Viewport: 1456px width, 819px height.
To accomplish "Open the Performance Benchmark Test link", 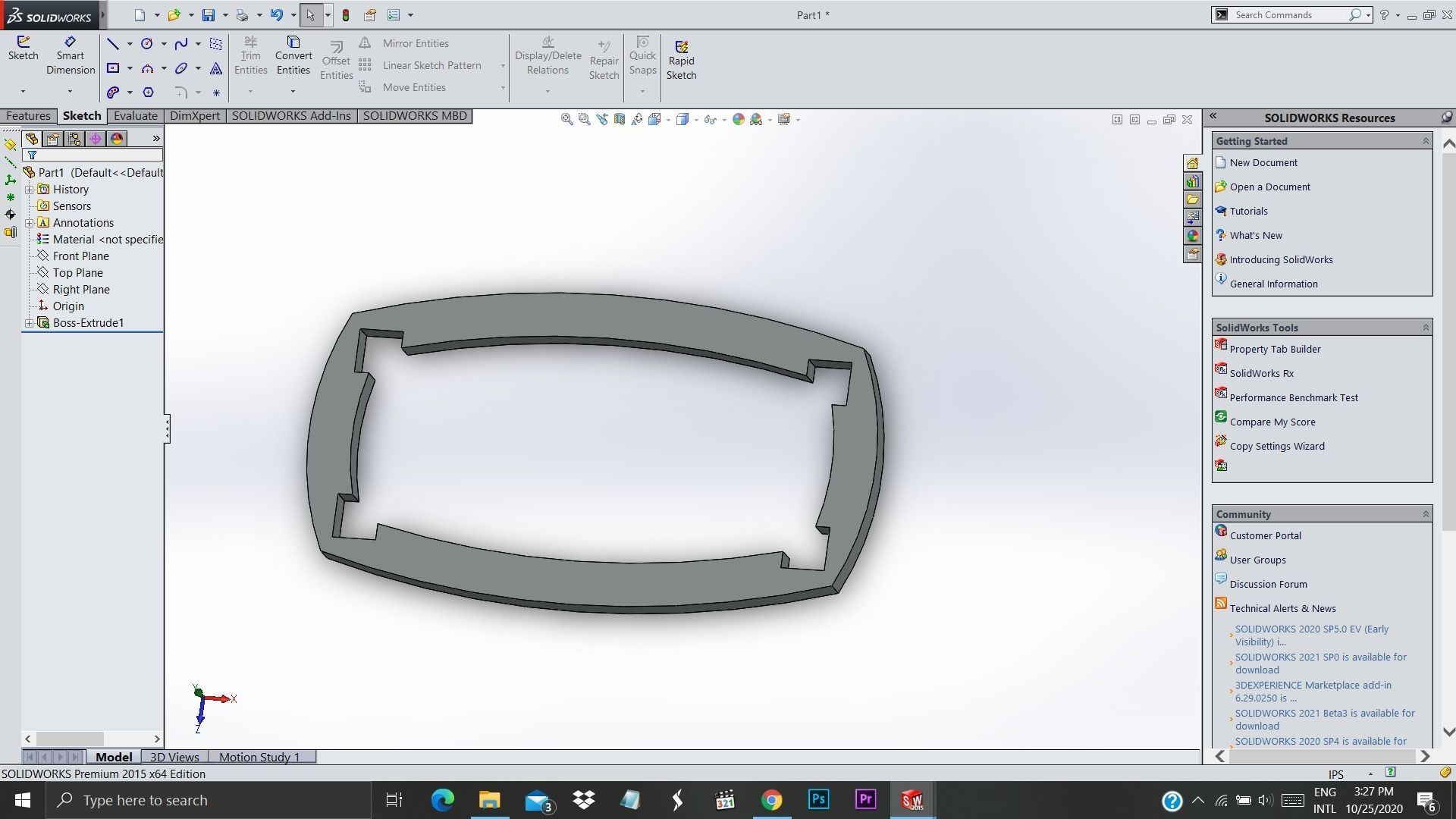I will click(x=1294, y=397).
